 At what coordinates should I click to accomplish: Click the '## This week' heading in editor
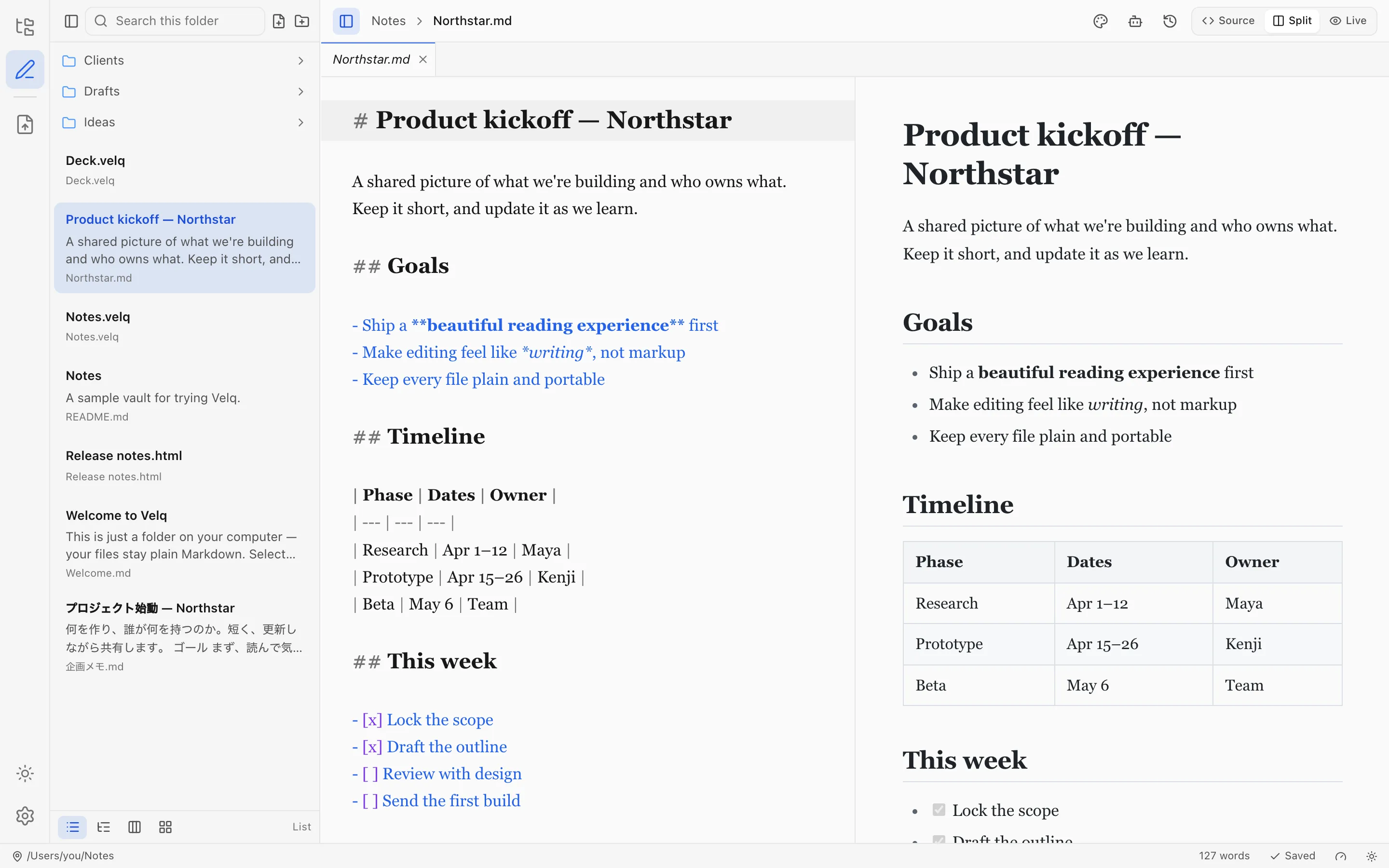(424, 661)
